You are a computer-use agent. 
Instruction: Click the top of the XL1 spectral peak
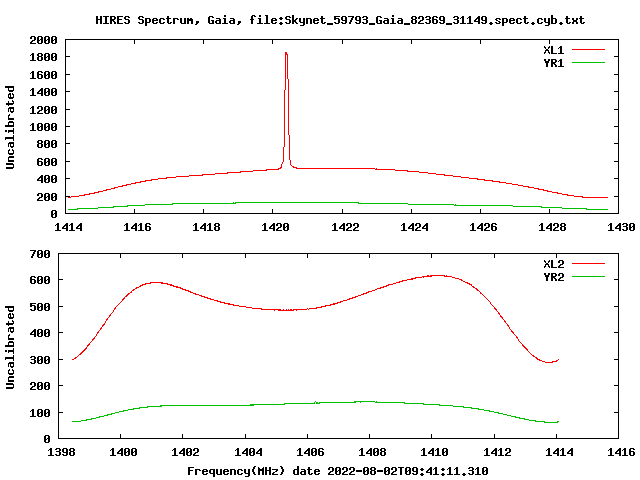(x=286, y=53)
